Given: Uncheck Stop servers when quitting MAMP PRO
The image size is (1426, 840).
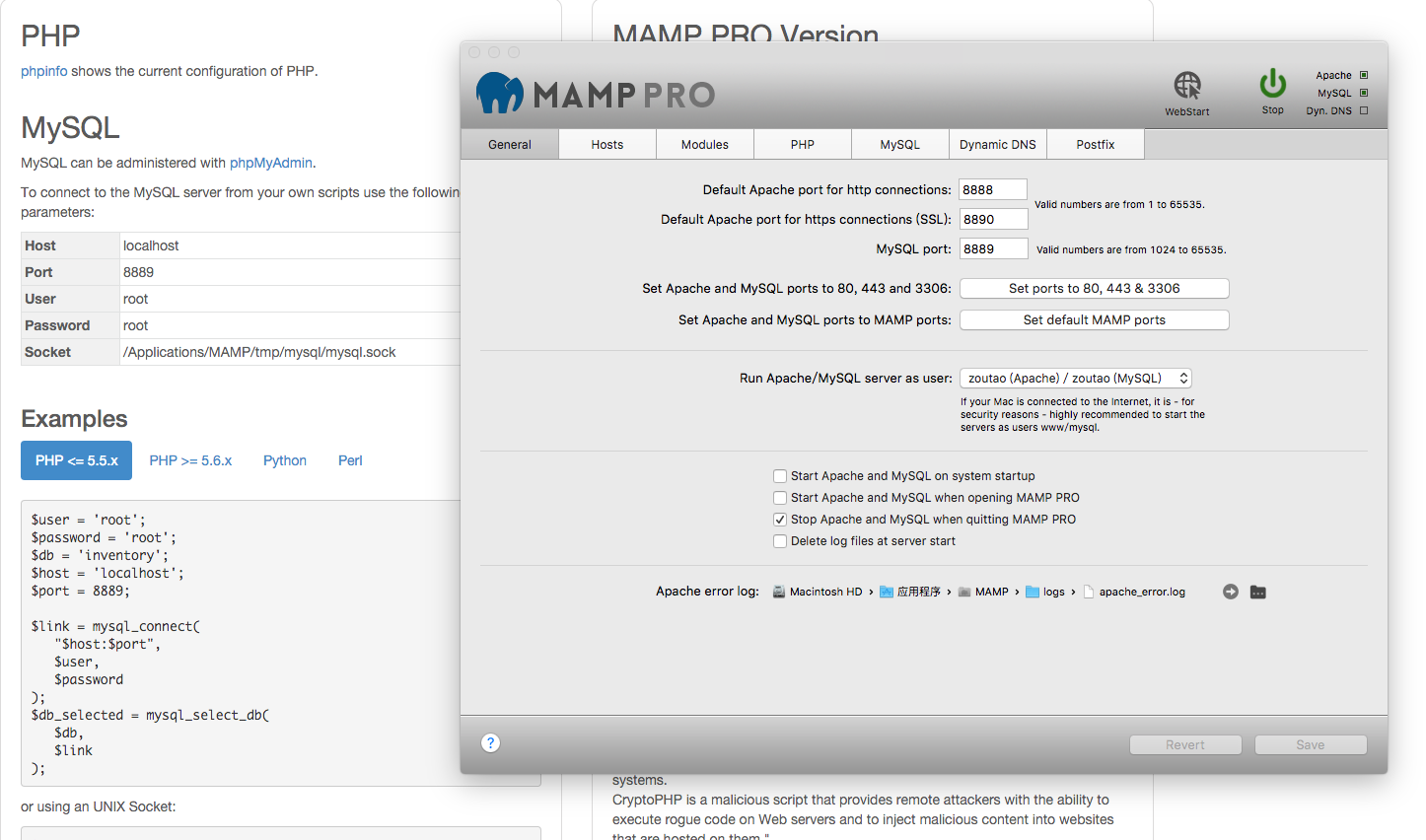Looking at the screenshot, I should [780, 520].
